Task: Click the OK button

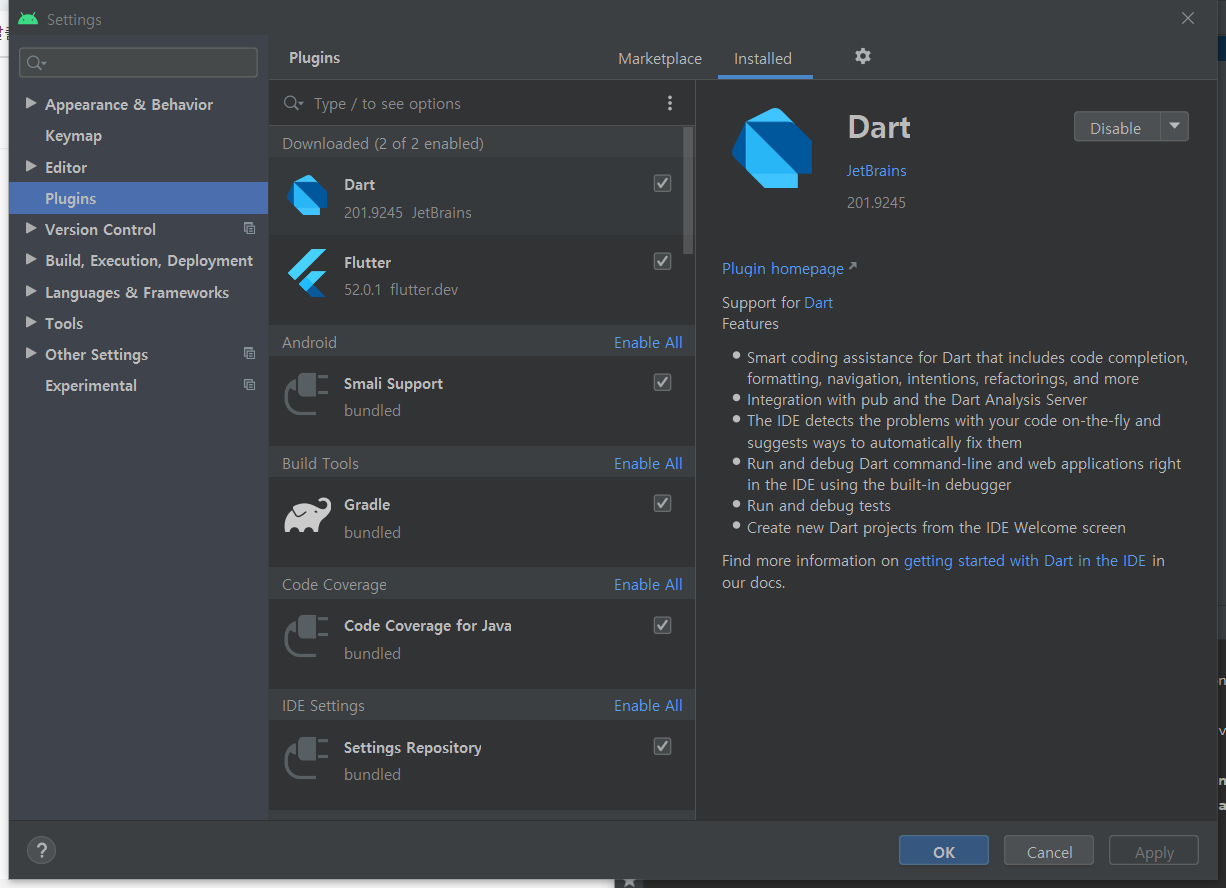Action: click(944, 851)
